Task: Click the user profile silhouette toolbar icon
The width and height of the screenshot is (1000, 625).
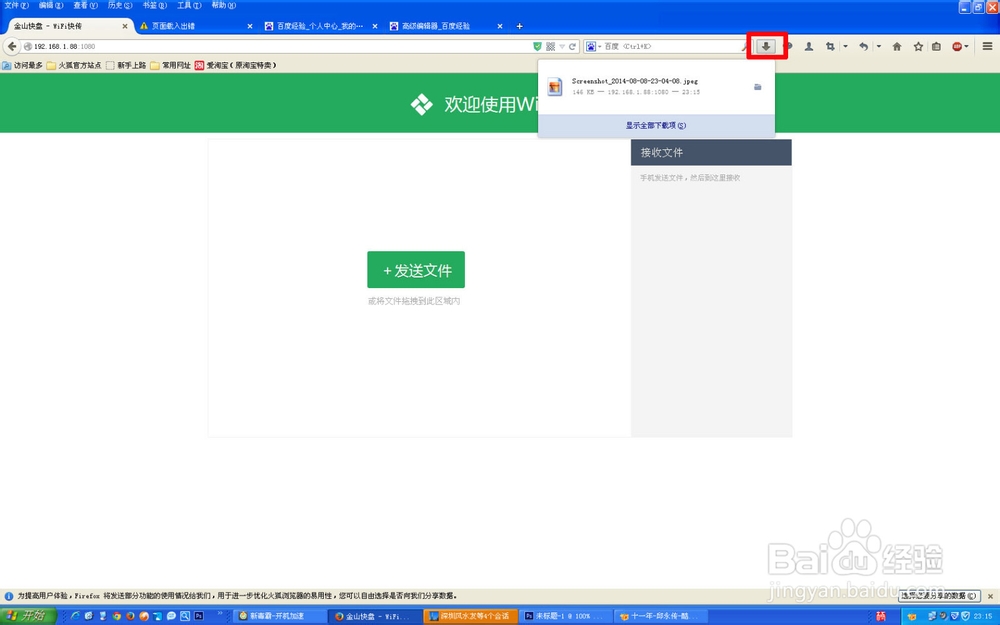Action: pyautogui.click(x=809, y=47)
